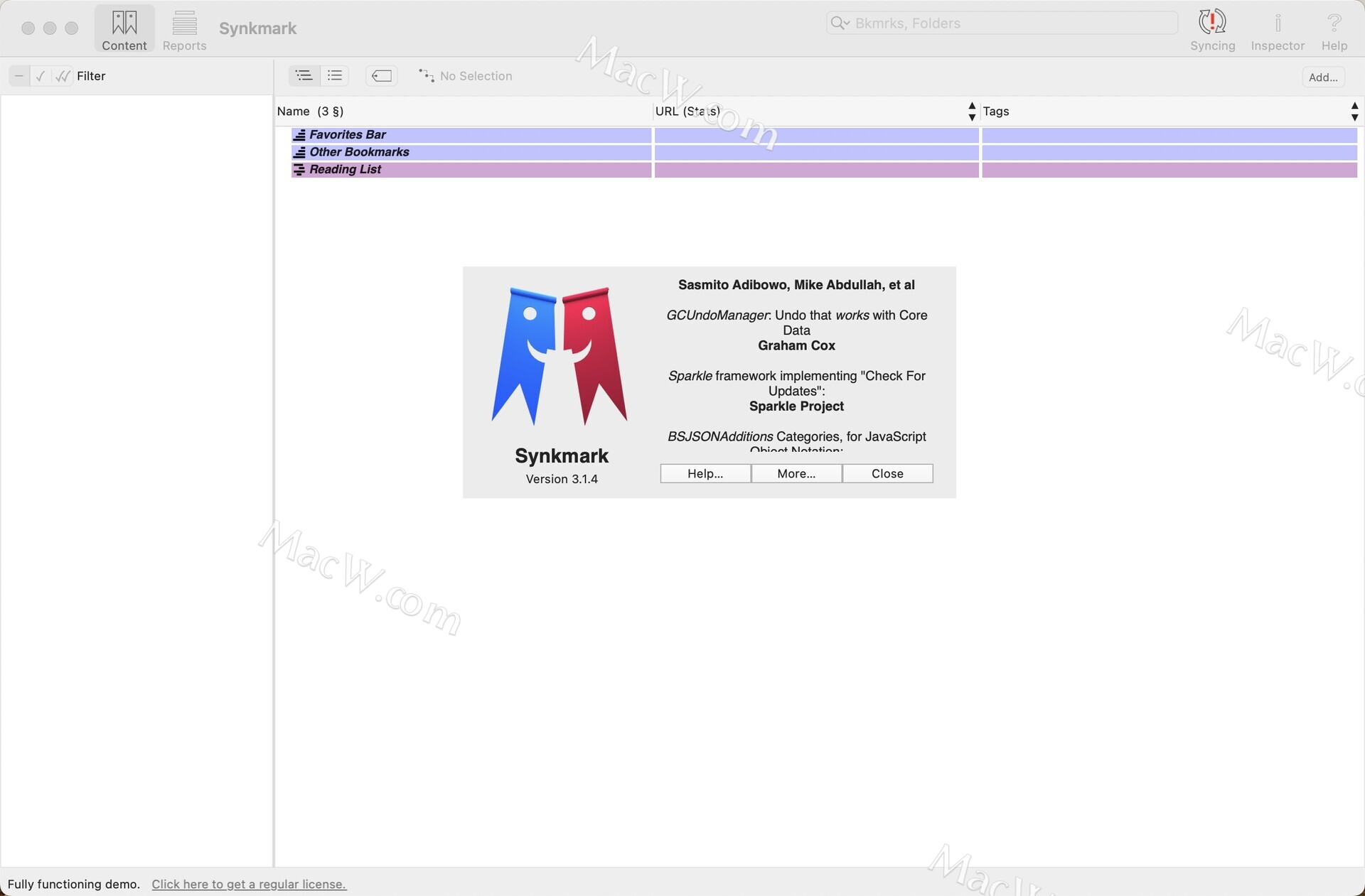Screen dimensions: 1365x896
Task: Click the Help... button in About panel
Action: click(705, 474)
